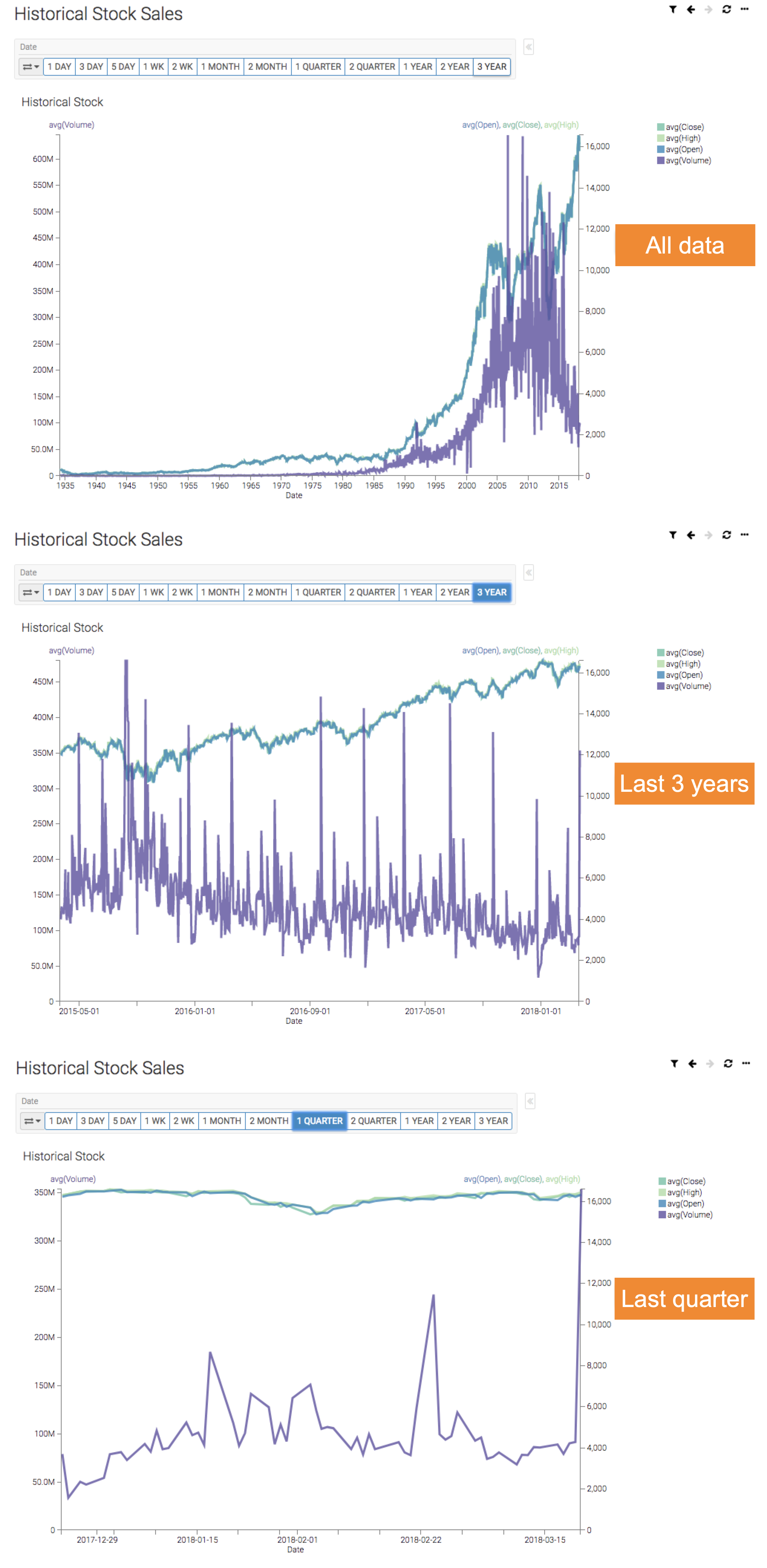Open ellipsis menu in bottom dashboard
The height and width of the screenshot is (1568, 767).
pos(746,1064)
